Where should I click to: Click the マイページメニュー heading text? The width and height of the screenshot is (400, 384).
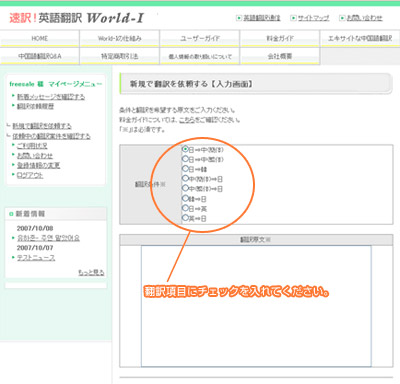75,84
